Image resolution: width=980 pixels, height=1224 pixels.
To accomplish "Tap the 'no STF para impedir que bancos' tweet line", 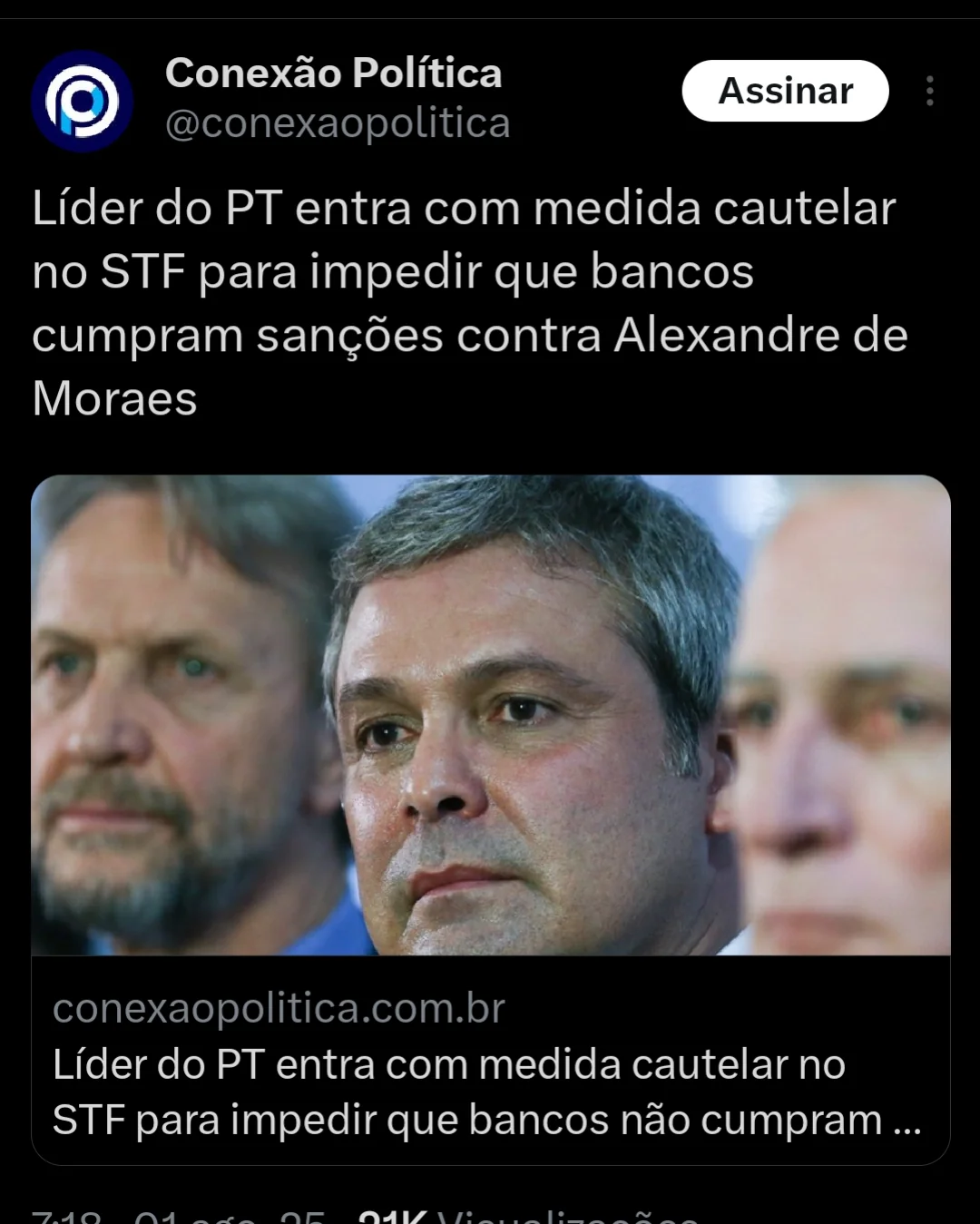I will (x=393, y=271).
